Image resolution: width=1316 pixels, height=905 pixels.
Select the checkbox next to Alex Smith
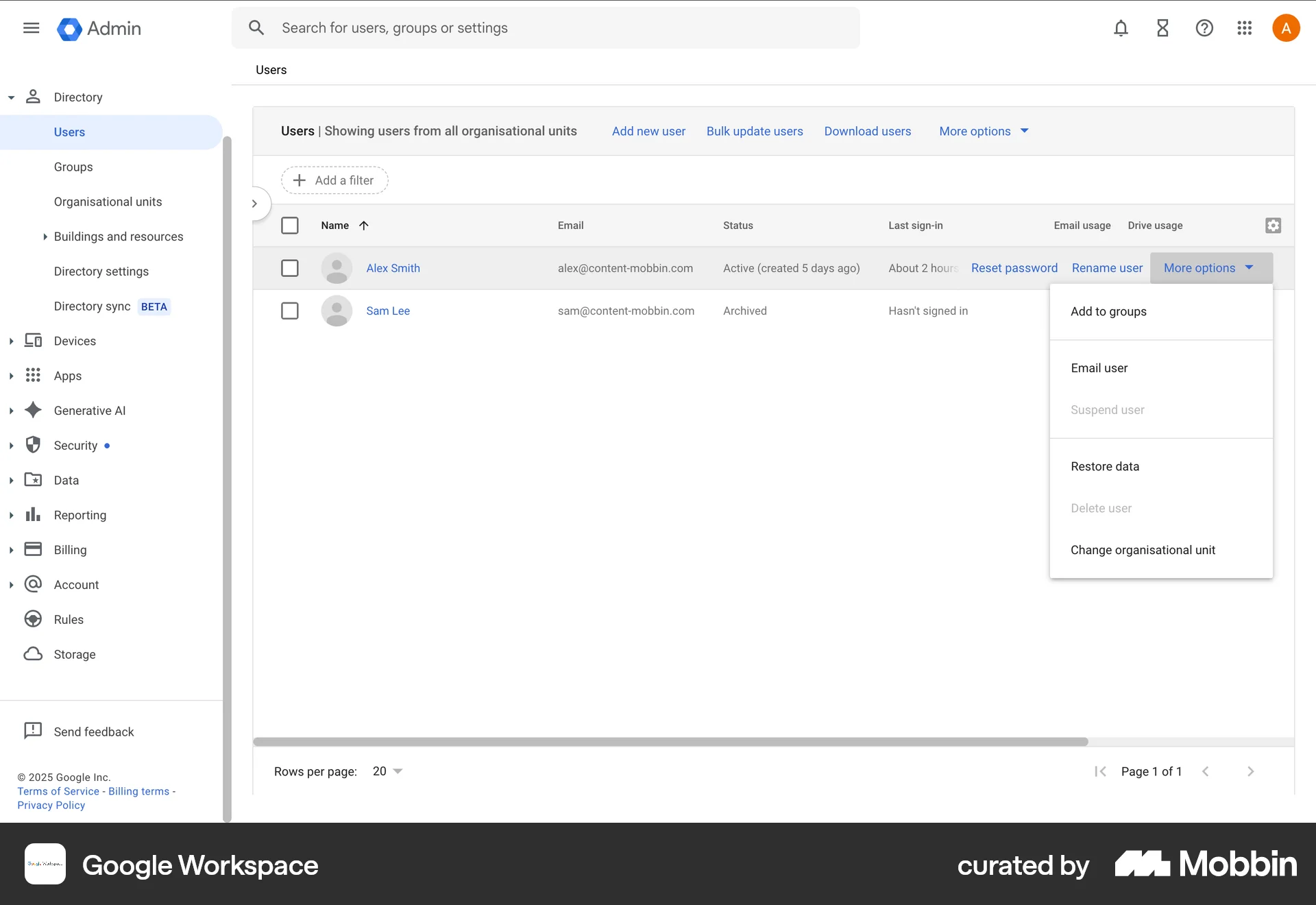coord(289,268)
